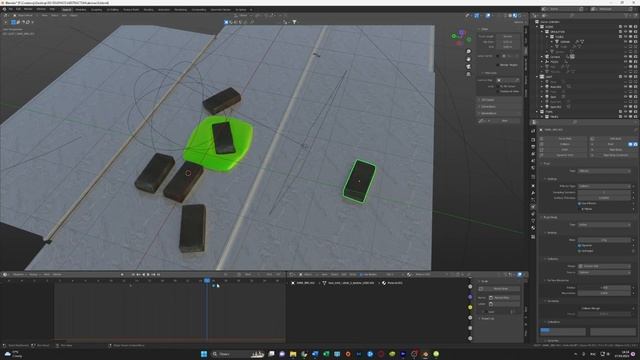The image size is (640, 360).
Task: Toggle the Use Effector checkbox
Action: (579, 203)
